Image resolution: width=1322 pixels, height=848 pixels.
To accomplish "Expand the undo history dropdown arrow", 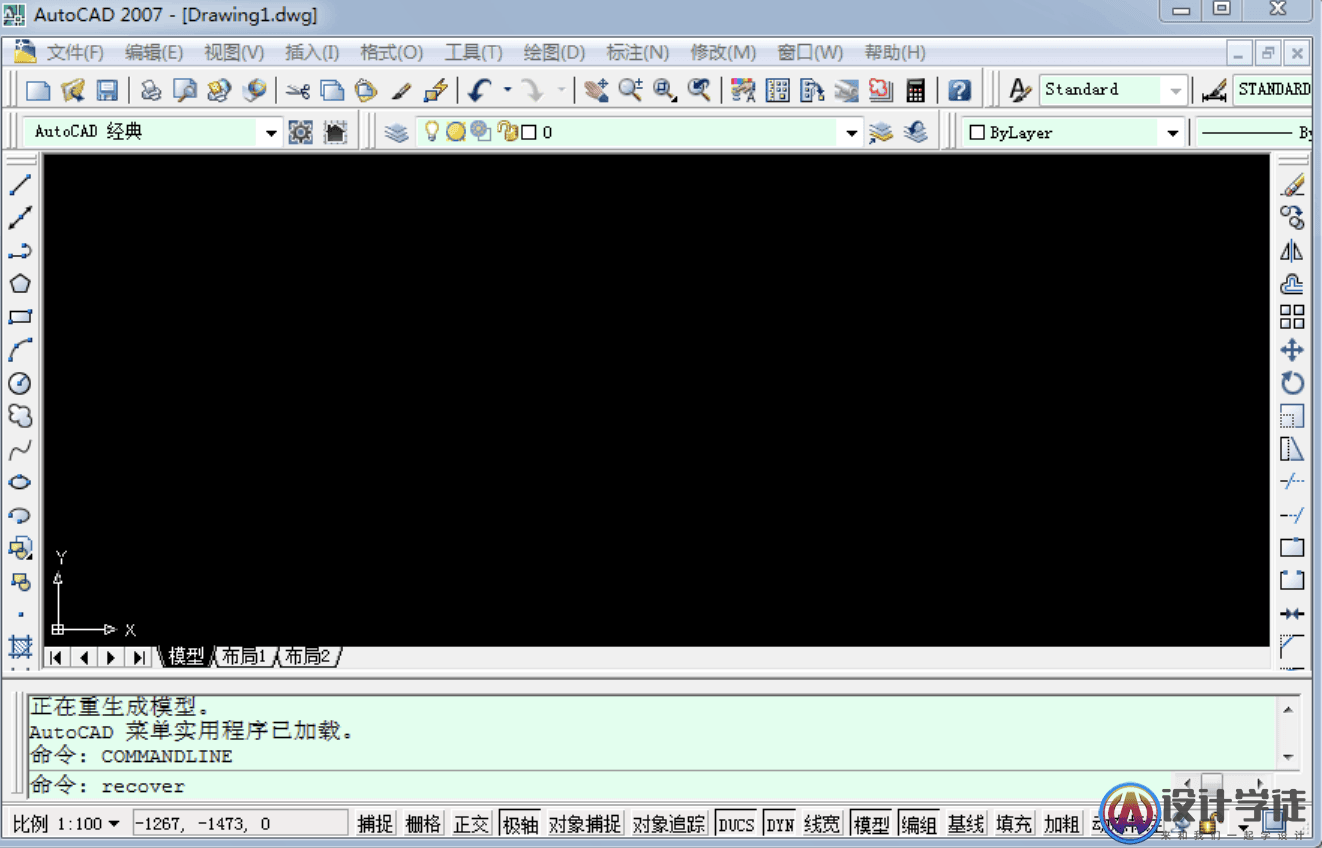I will pos(507,91).
